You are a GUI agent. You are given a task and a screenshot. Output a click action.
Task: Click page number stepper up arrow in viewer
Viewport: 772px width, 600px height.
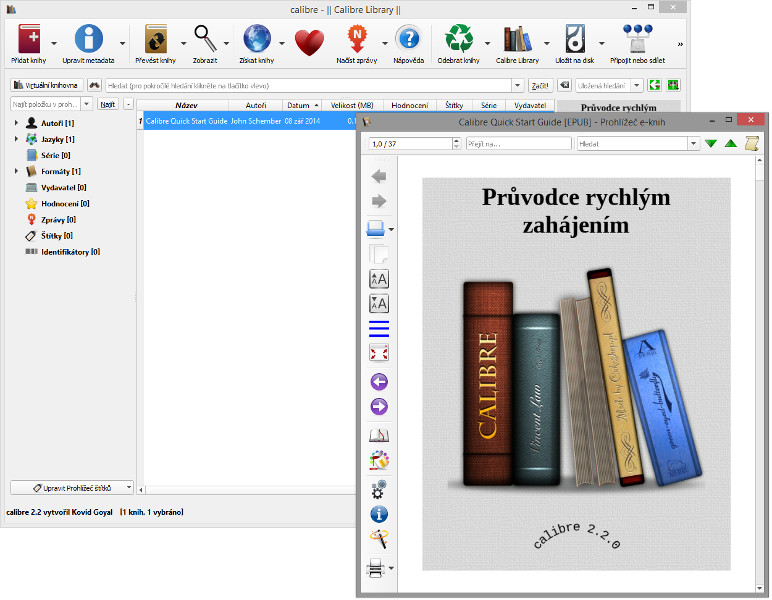pos(456,141)
